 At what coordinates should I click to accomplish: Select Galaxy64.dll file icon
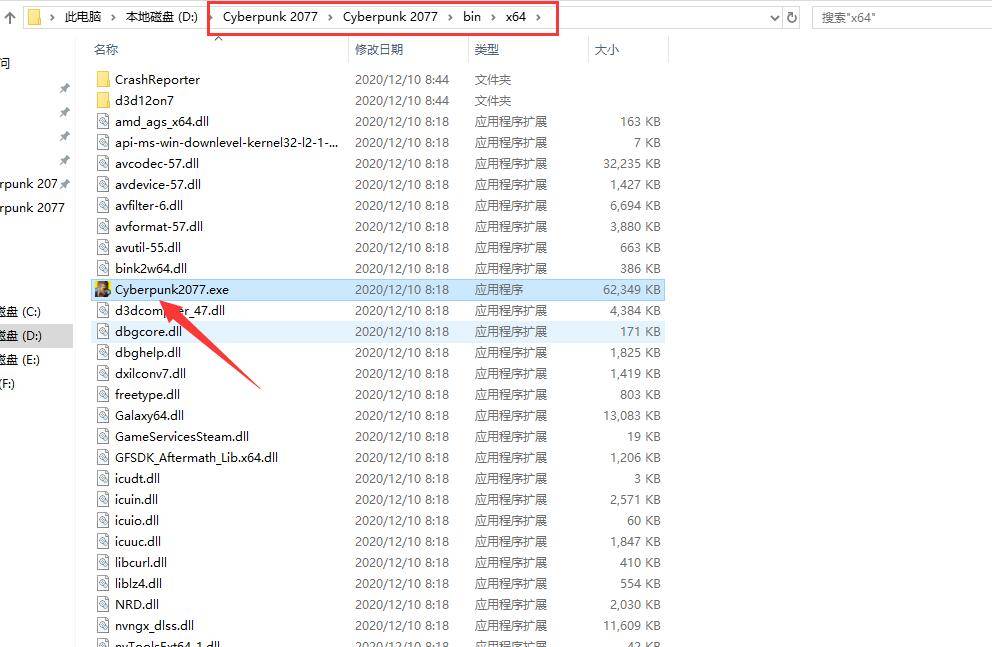(103, 415)
